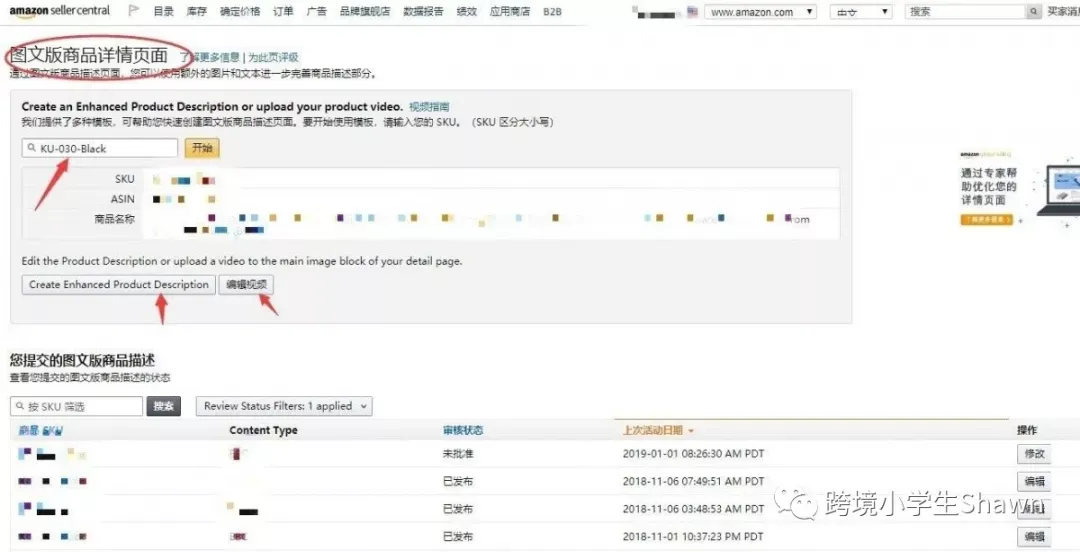Viewport: 1080px width, 552px height.
Task: Focus the top 搜索 search field
Action: click(x=965, y=12)
